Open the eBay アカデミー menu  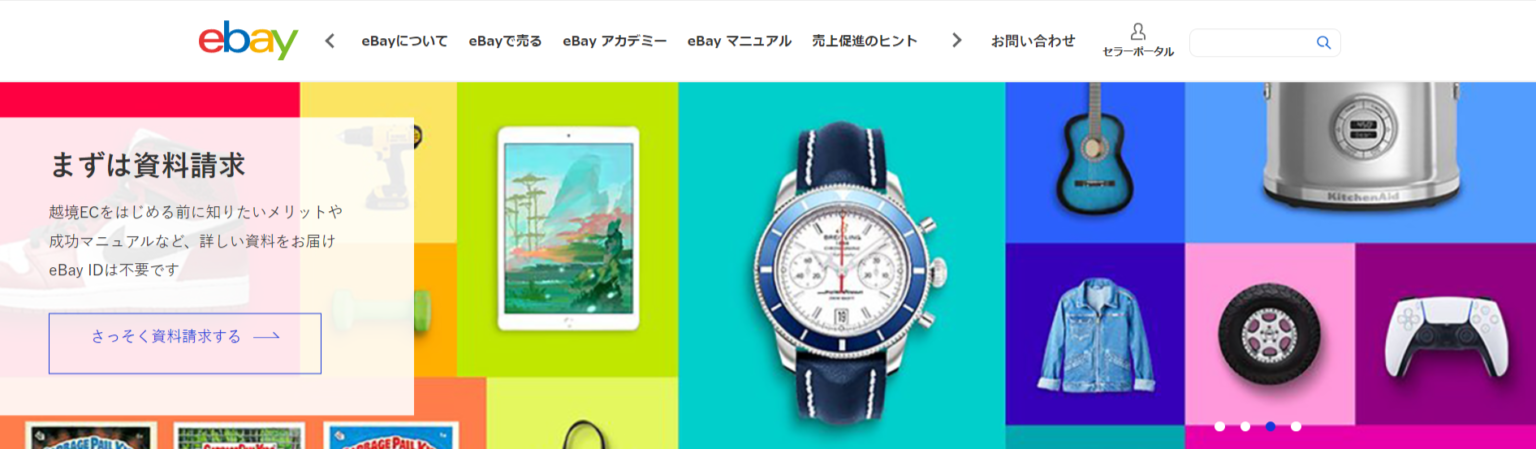click(614, 41)
